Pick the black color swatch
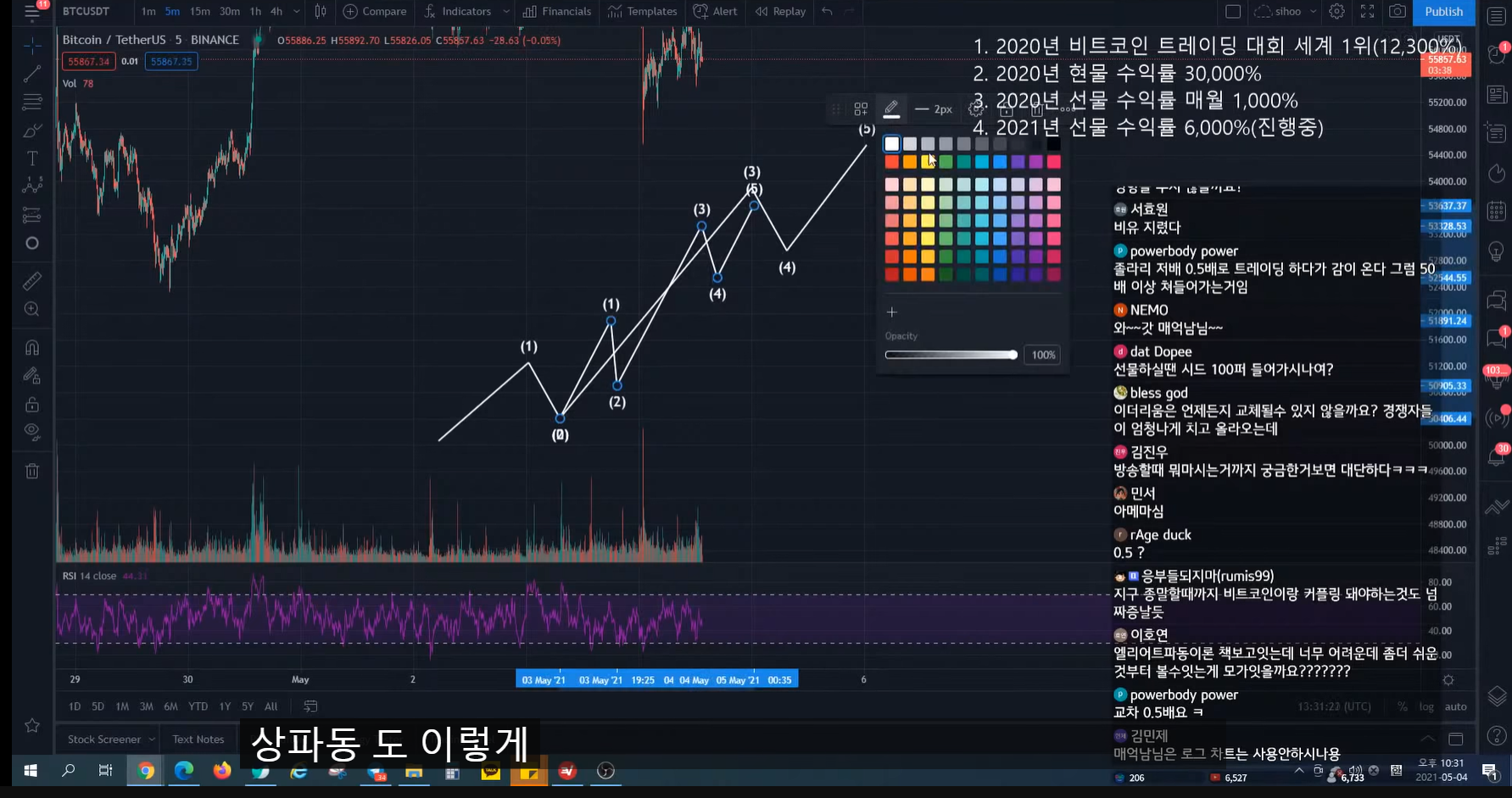Image resolution: width=1512 pixels, height=798 pixels. (x=1053, y=144)
